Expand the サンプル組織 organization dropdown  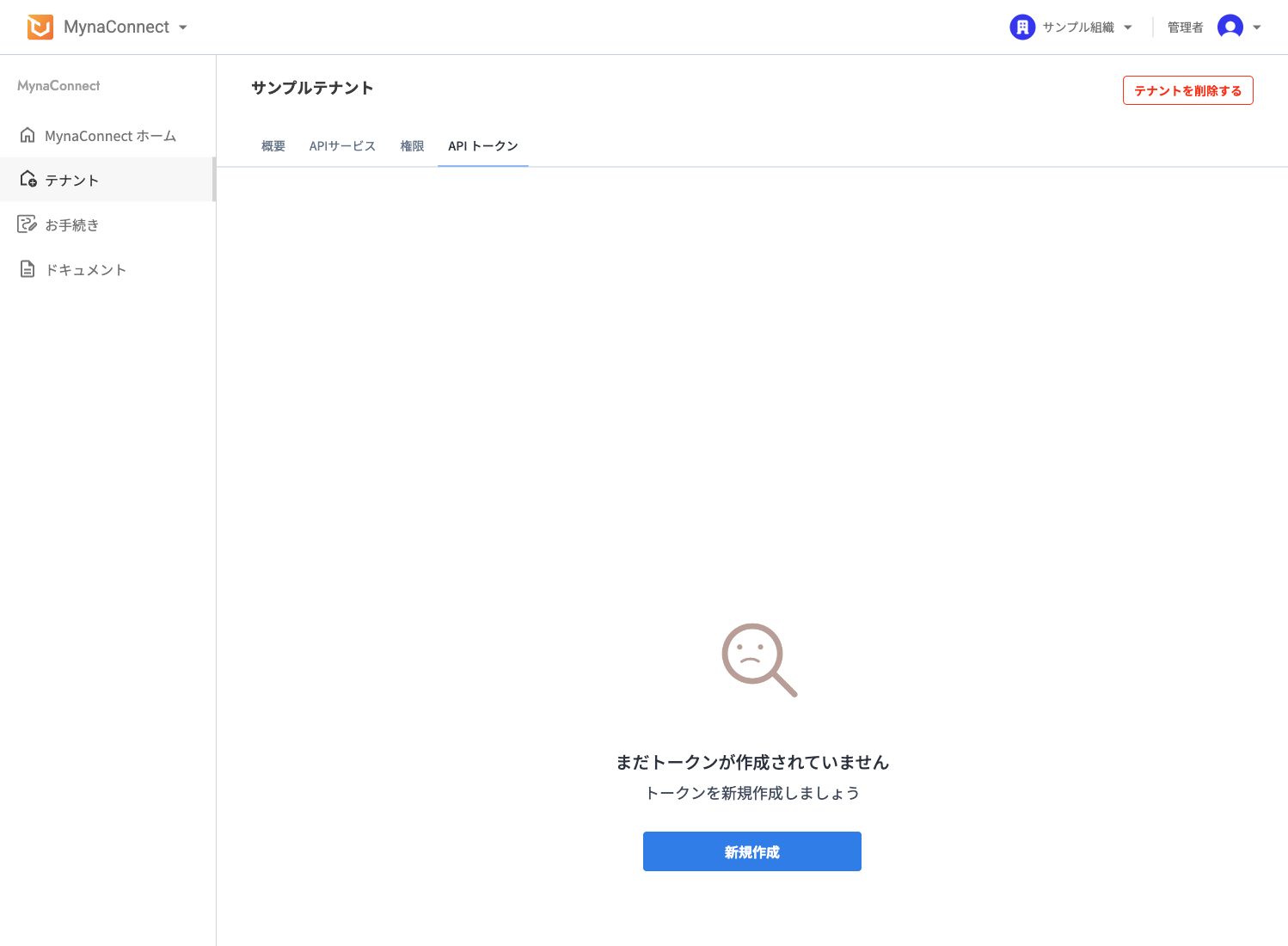1128,28
